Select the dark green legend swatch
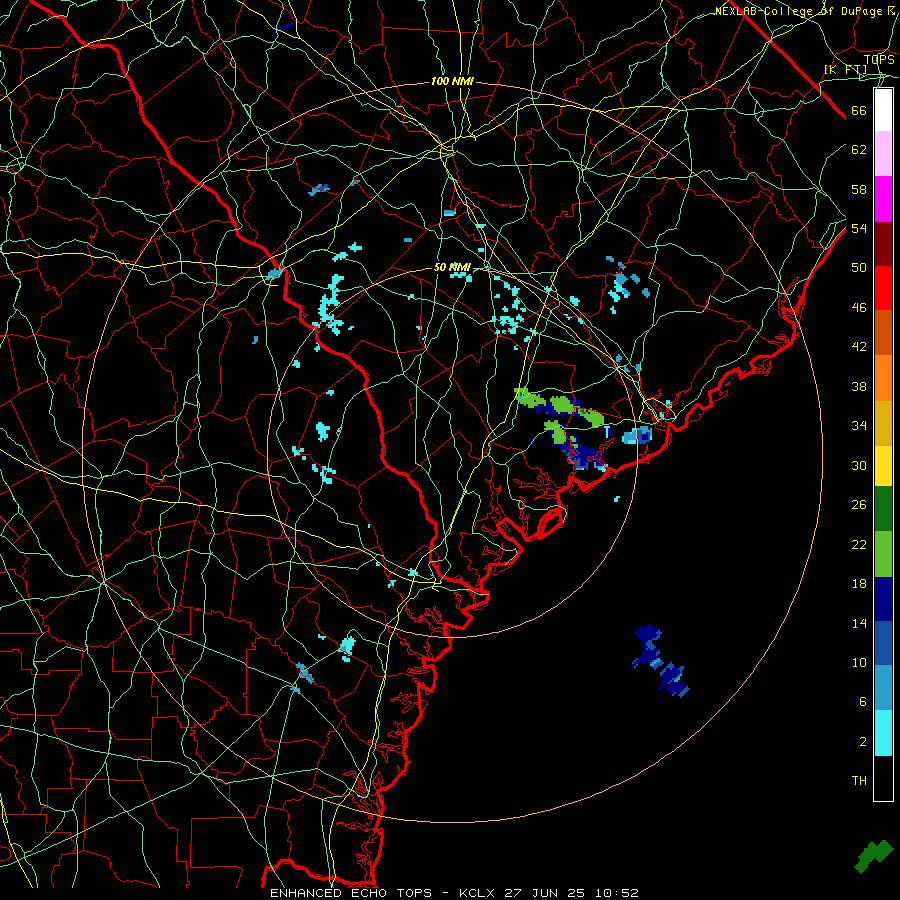 [883, 509]
